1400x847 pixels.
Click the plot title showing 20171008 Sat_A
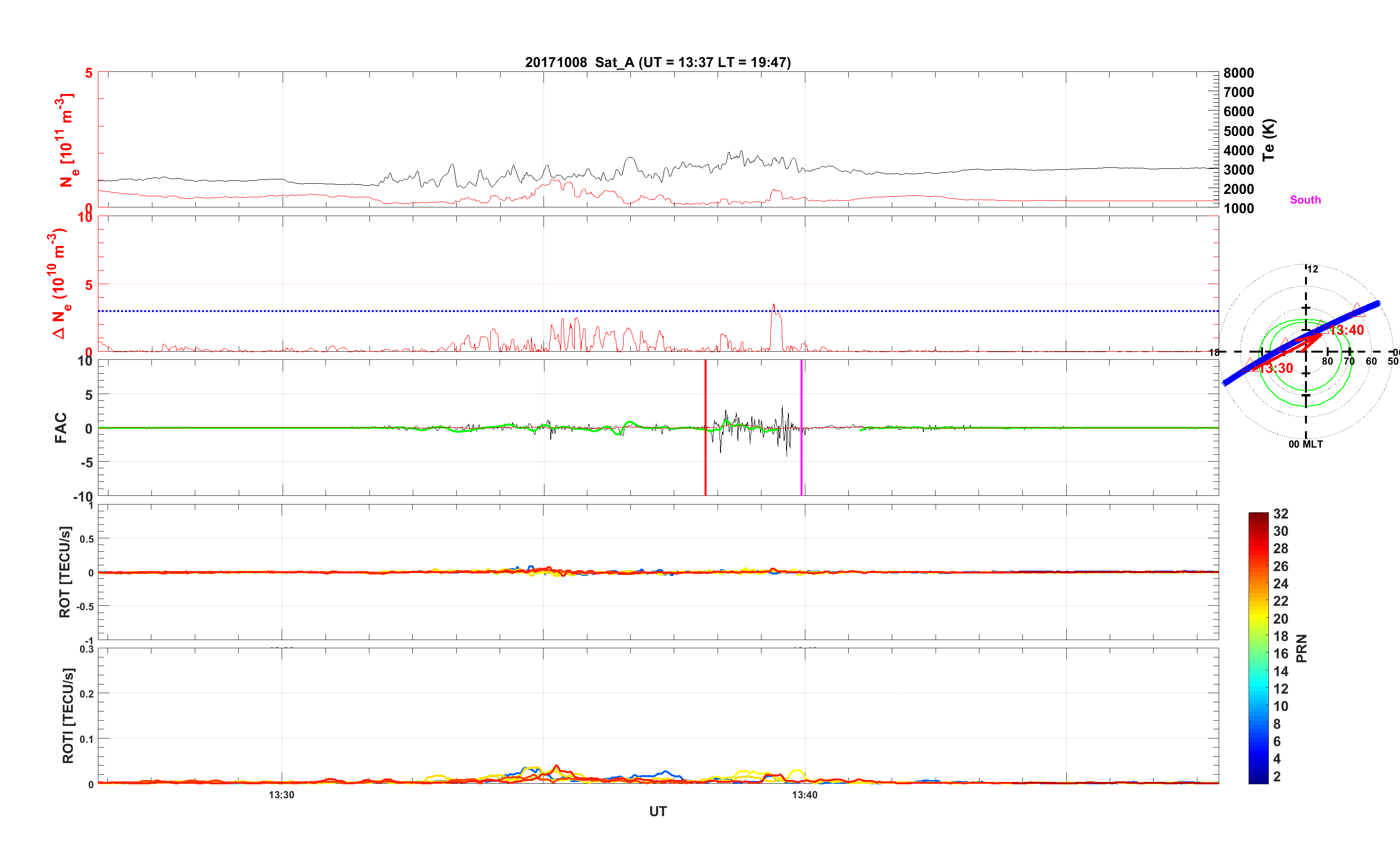point(657,62)
